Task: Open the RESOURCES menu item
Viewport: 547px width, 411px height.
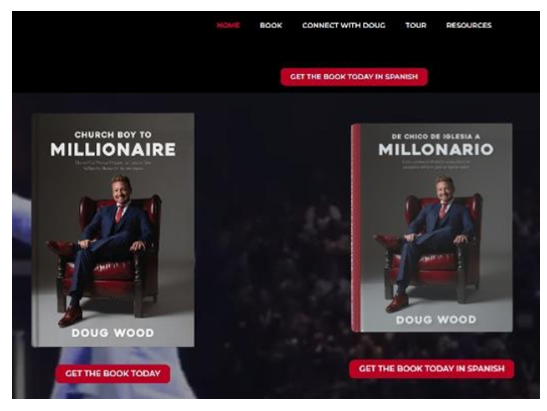Action: point(469,25)
